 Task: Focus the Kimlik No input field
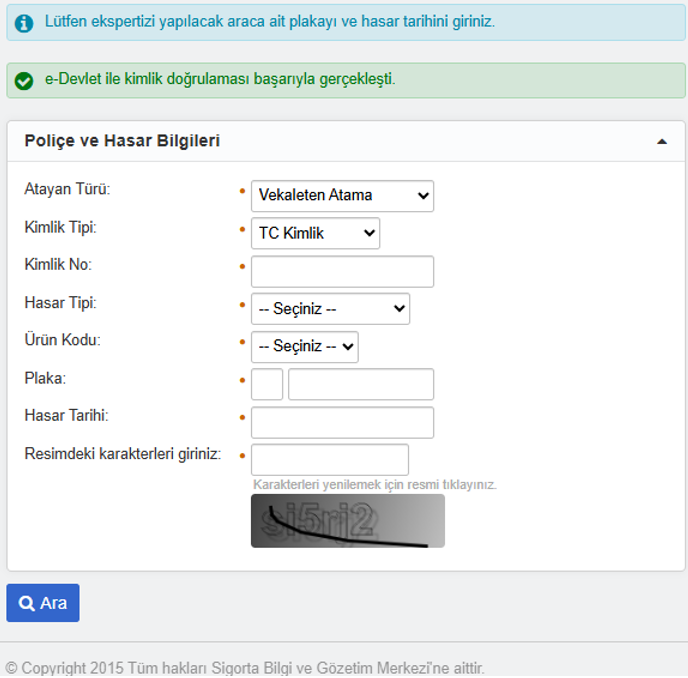pos(342,272)
